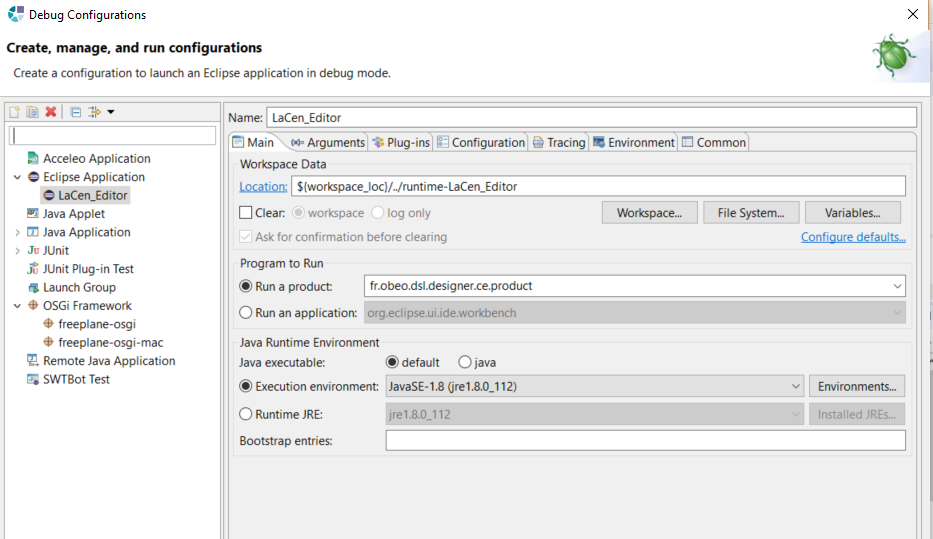Click the Workspace... button
The image size is (933, 539).
649,212
